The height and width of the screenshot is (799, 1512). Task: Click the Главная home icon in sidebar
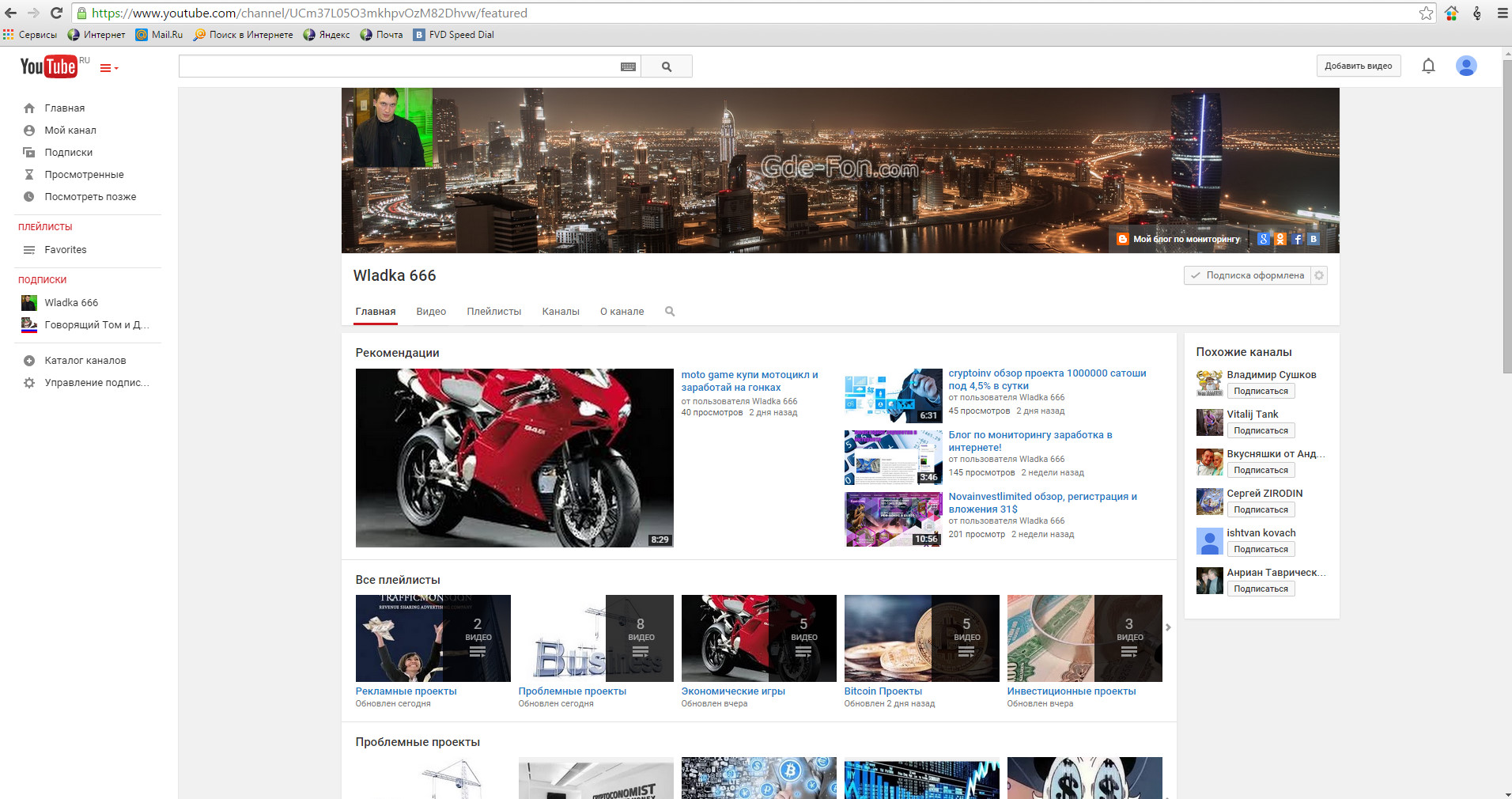pyautogui.click(x=29, y=108)
